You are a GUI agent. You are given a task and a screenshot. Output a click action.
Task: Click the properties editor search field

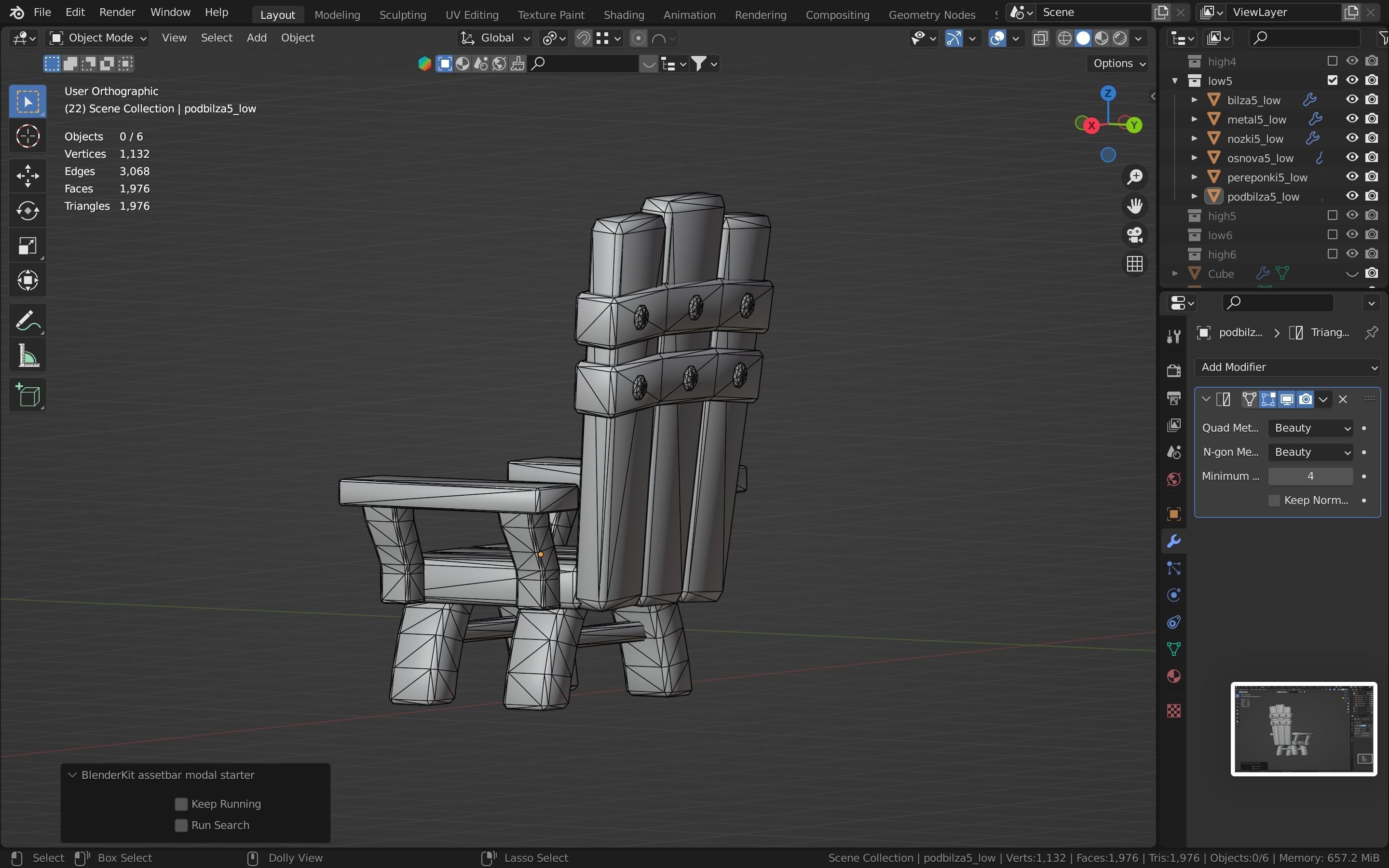pyautogui.click(x=1278, y=302)
